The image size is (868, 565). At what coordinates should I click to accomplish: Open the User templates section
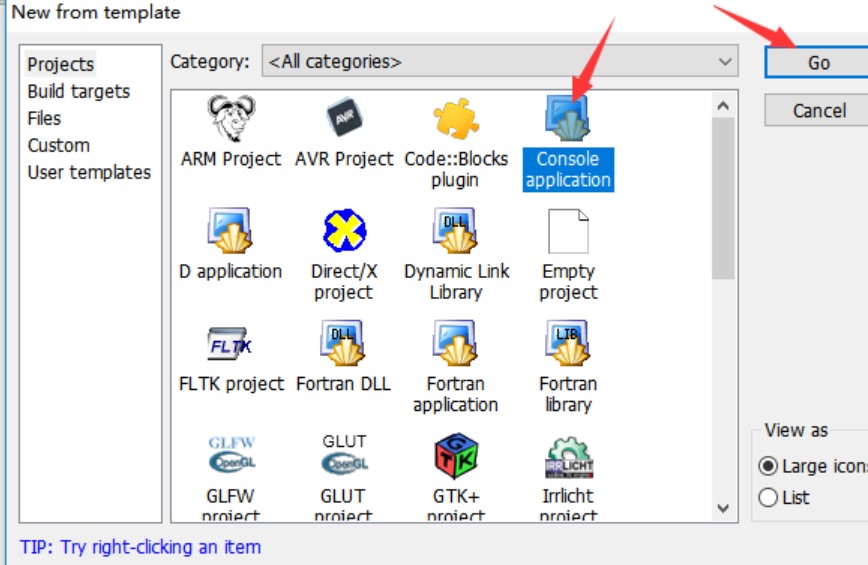(89, 173)
